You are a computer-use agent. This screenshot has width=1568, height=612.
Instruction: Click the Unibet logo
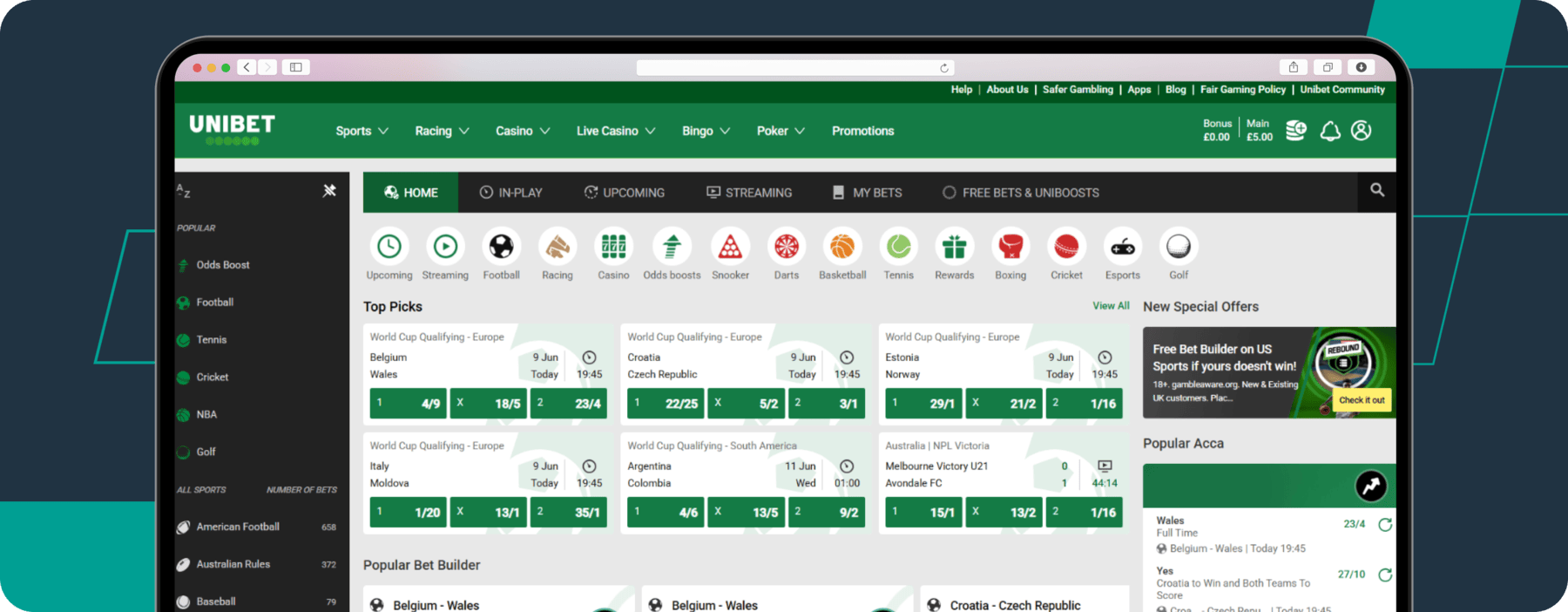pos(232,129)
